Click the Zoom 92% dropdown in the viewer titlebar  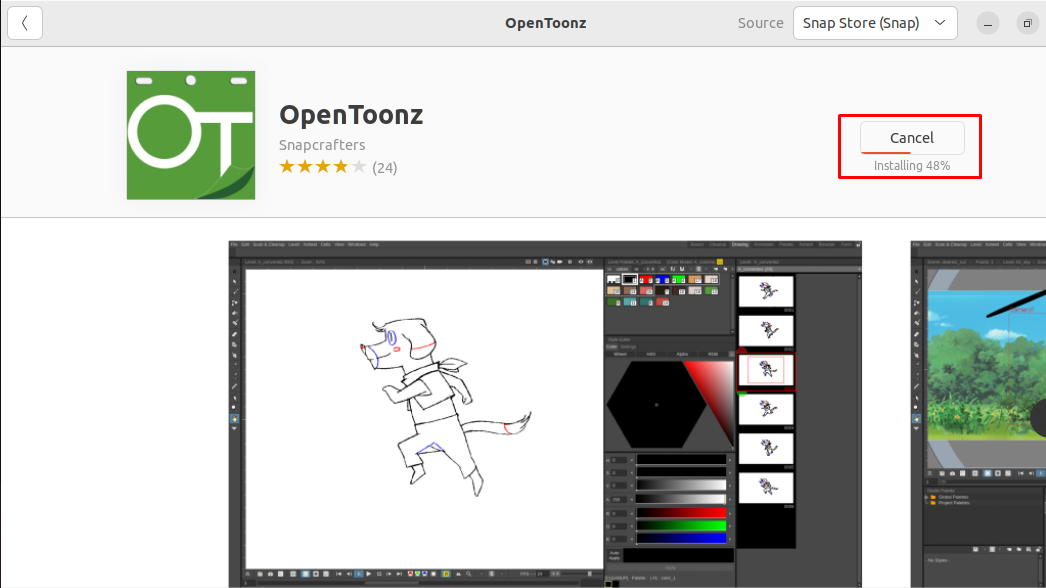312,262
